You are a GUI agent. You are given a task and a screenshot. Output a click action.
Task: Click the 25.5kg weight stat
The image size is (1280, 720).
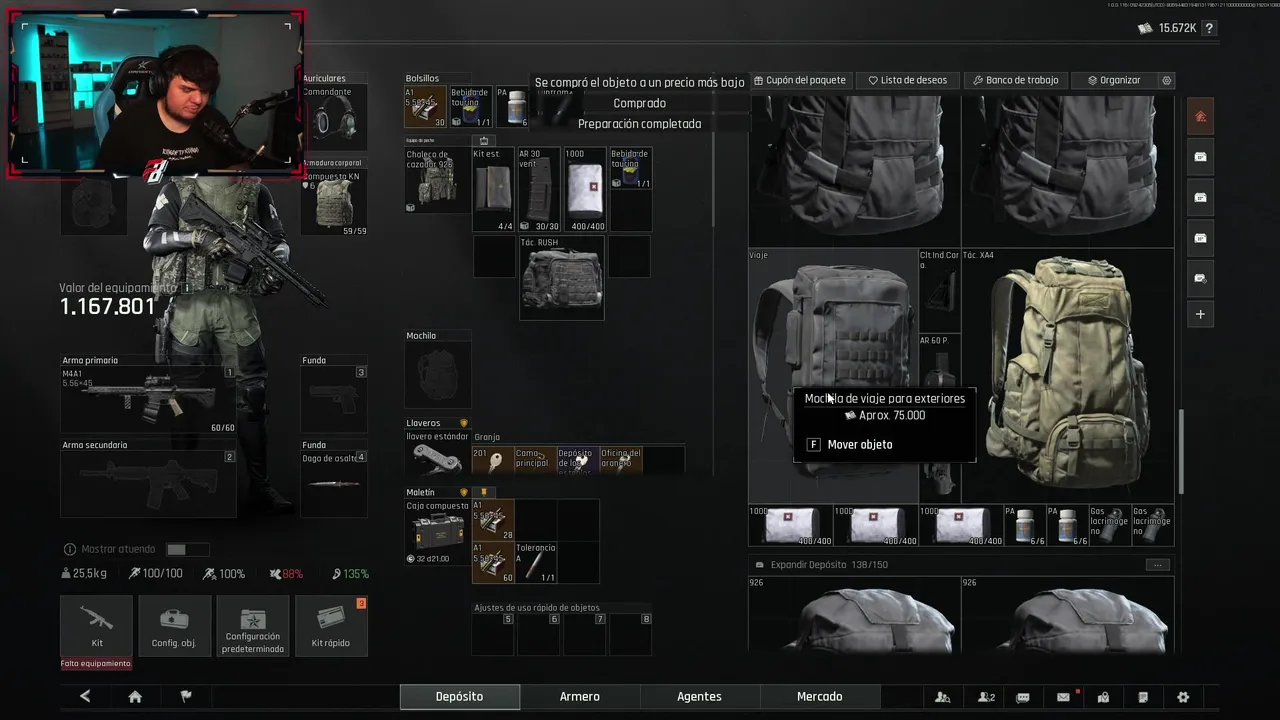83,574
